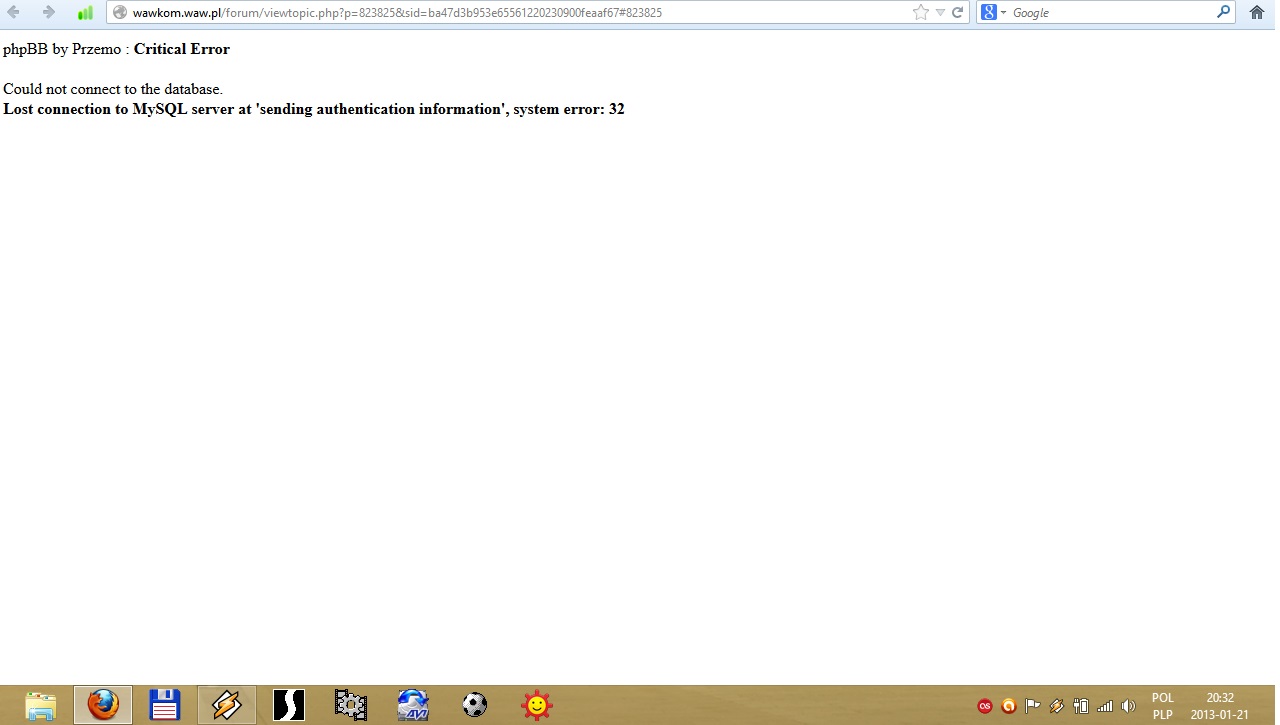
Task: Launch the AVI converter taskbar app
Action: [x=413, y=705]
